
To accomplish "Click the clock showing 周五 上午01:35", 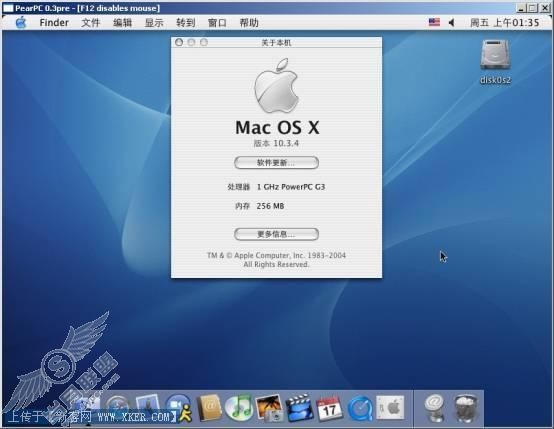I will pyautogui.click(x=505, y=23).
